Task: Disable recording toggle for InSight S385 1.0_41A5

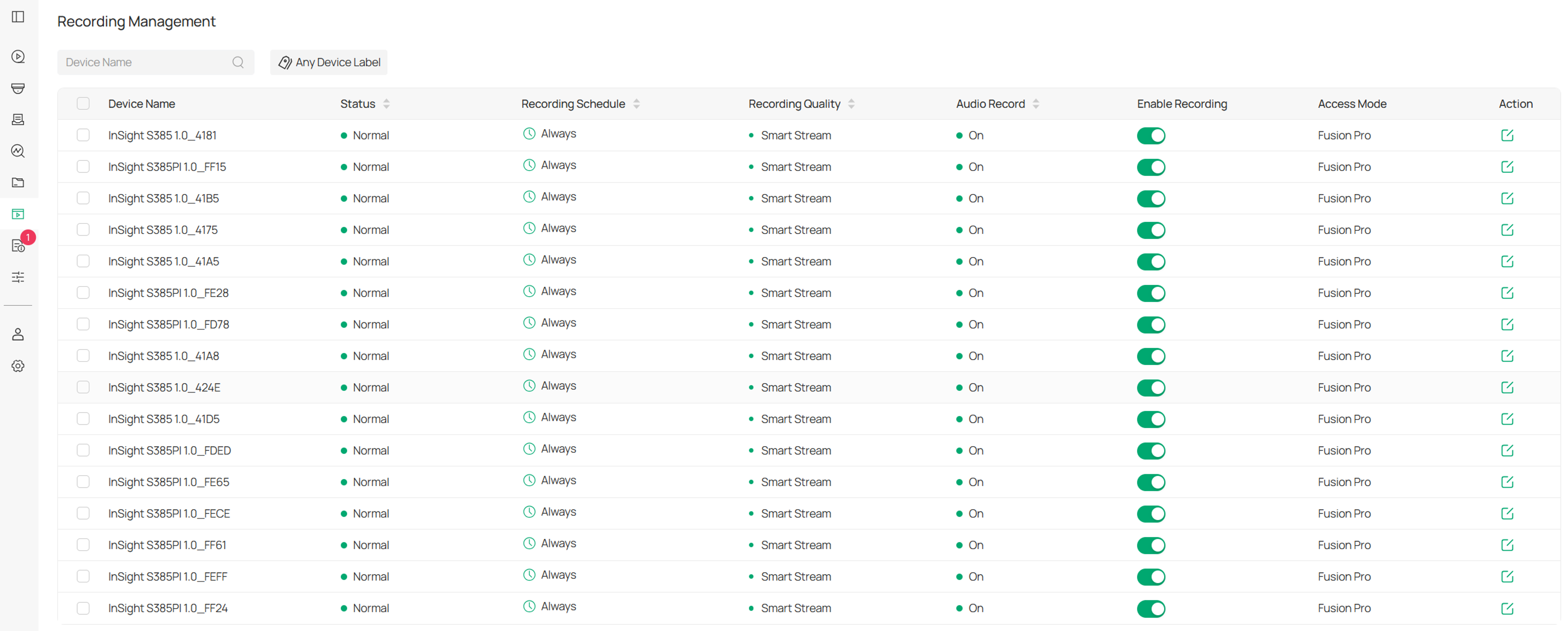Action: (x=1150, y=262)
